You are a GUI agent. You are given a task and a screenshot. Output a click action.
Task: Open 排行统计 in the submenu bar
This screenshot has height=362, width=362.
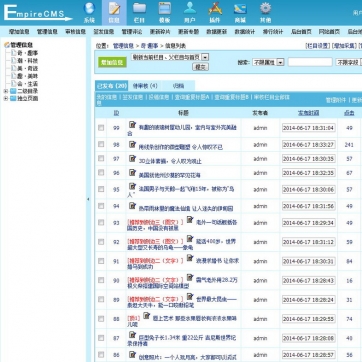[x=273, y=32]
